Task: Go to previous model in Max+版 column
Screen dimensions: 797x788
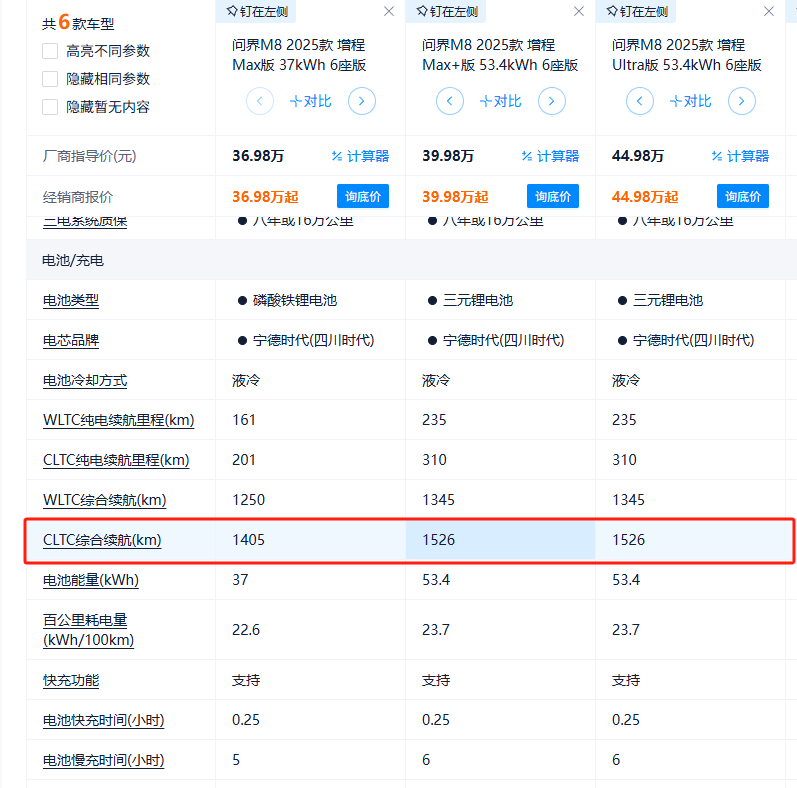Action: coord(450,101)
